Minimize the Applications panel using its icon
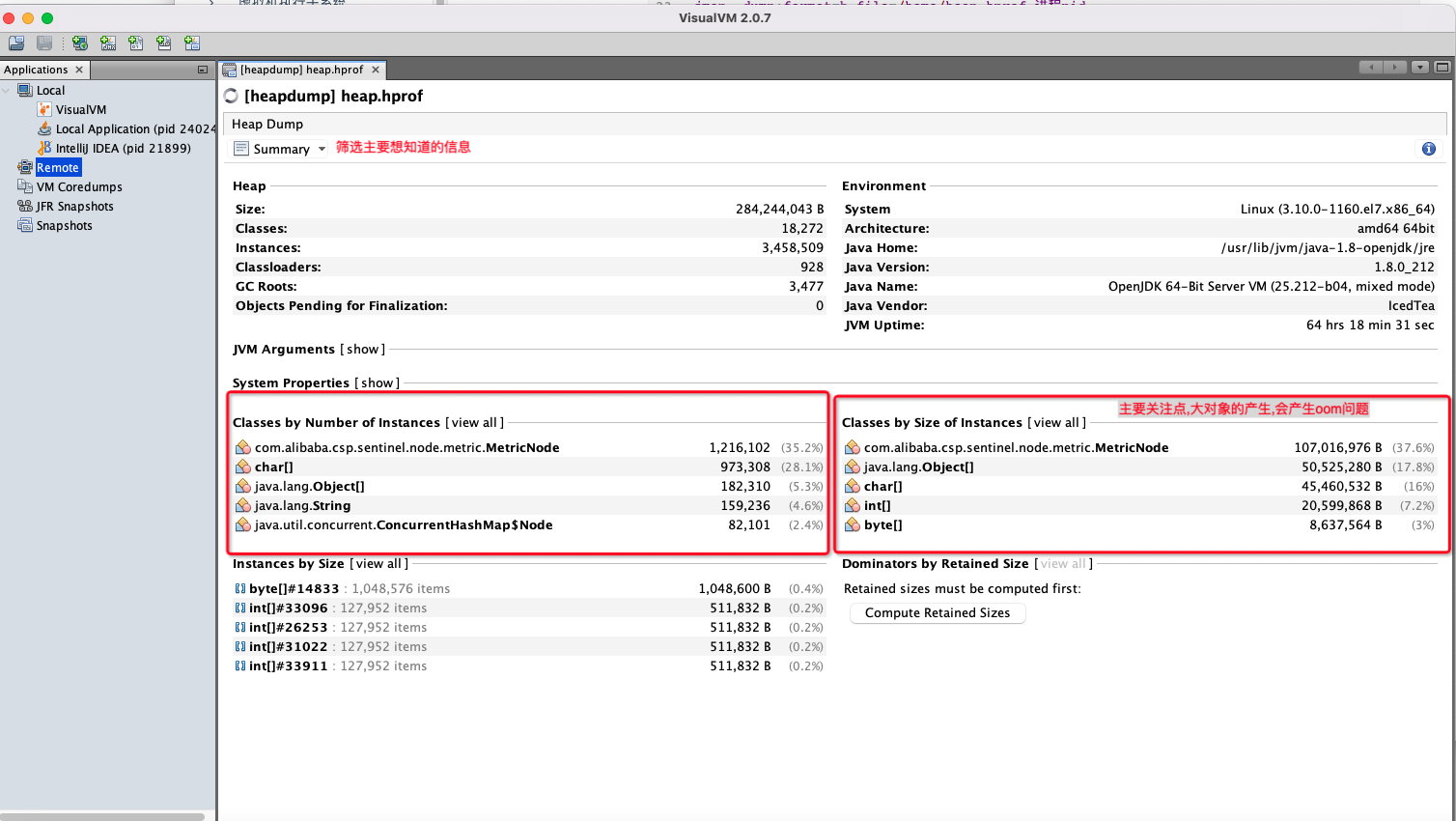1456x821 pixels. (x=202, y=70)
